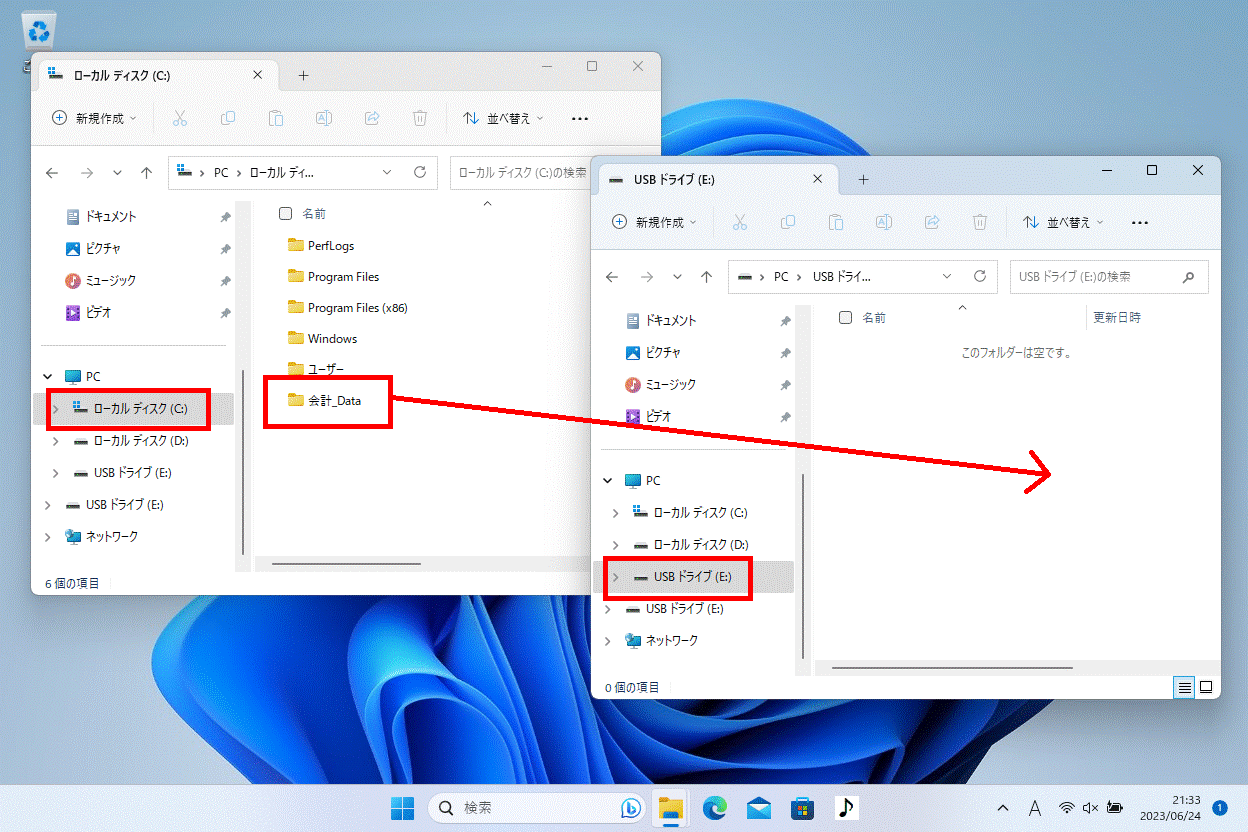Open more options (…) in USB drive window

point(1139,222)
